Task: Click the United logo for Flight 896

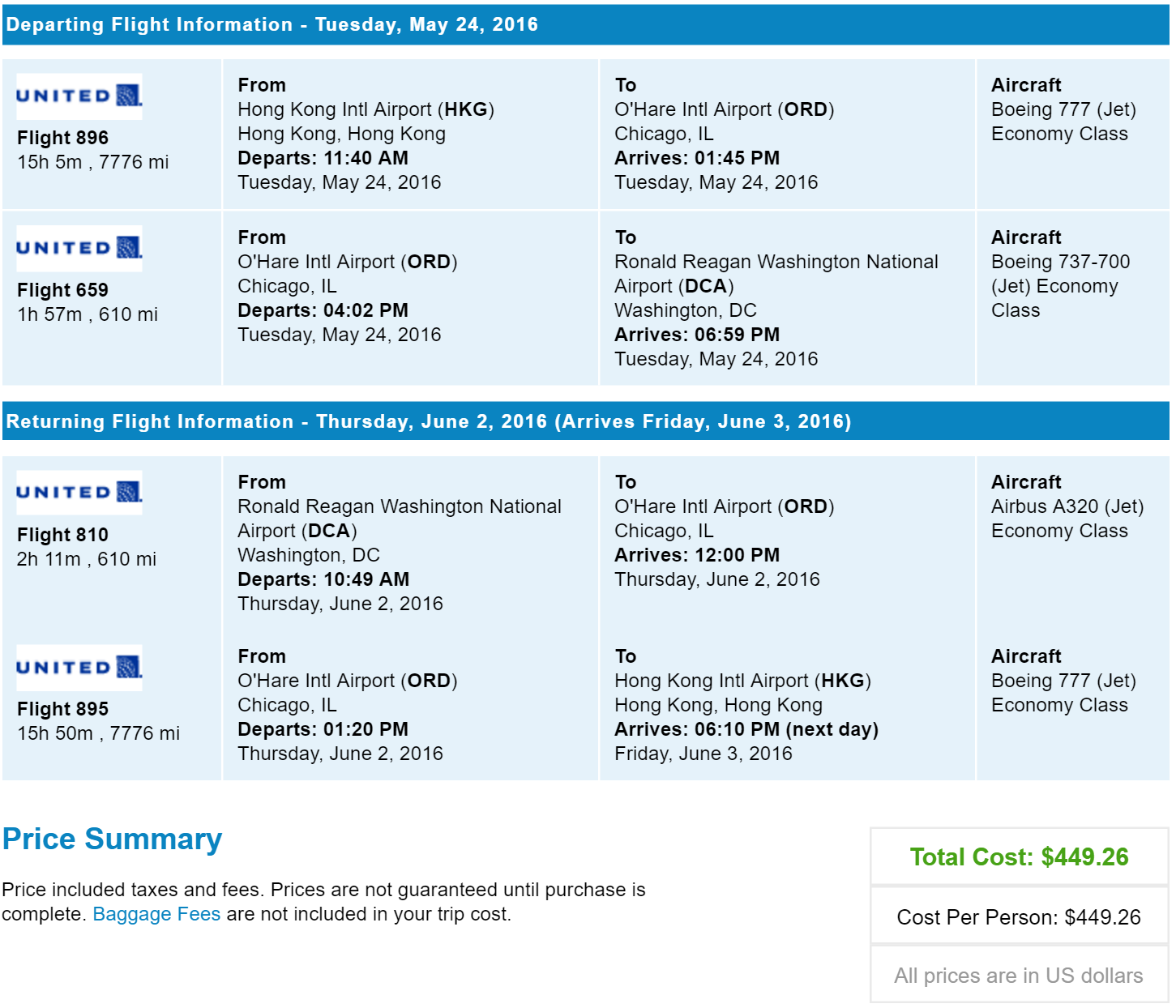Action: [79, 96]
